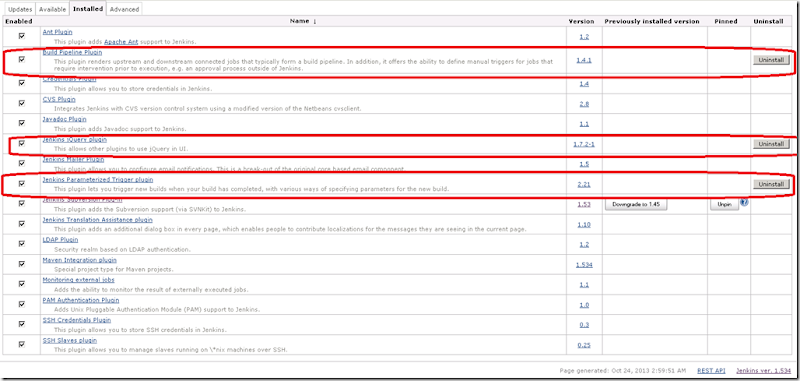Switch to the Updates tab
Viewport: 800px width, 381px height.
click(x=20, y=9)
